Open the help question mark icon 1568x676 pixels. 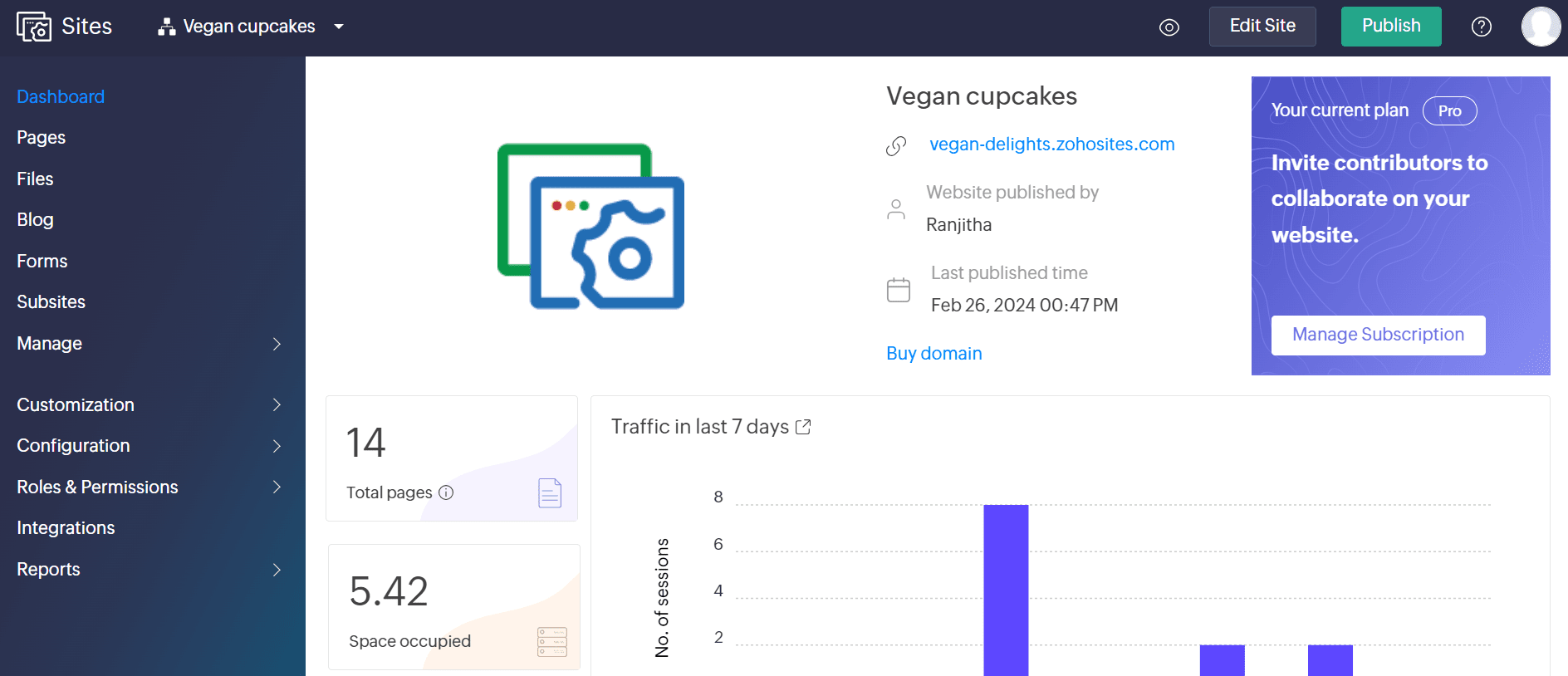pyautogui.click(x=1482, y=27)
